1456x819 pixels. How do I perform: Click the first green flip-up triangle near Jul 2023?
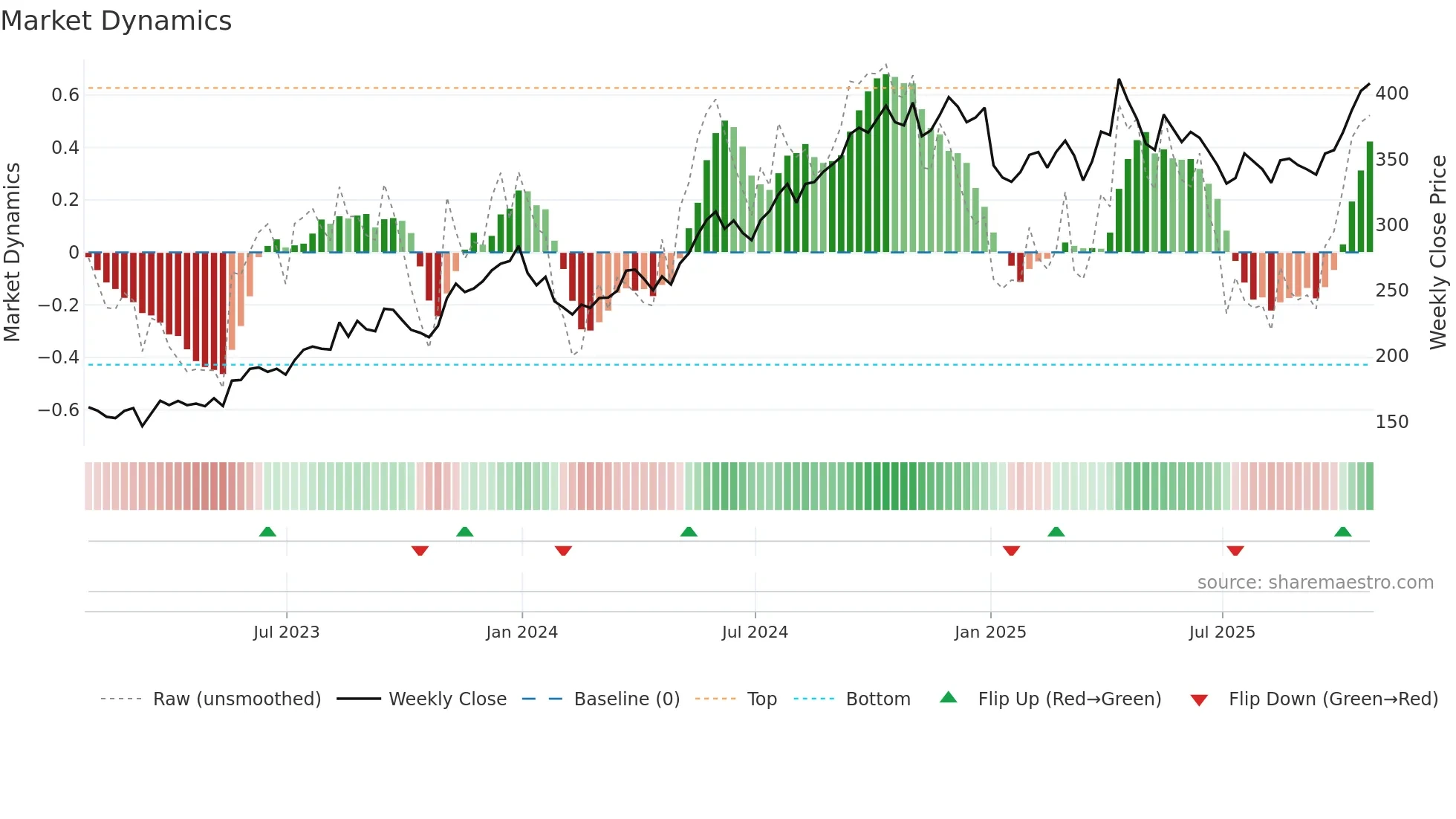[267, 531]
